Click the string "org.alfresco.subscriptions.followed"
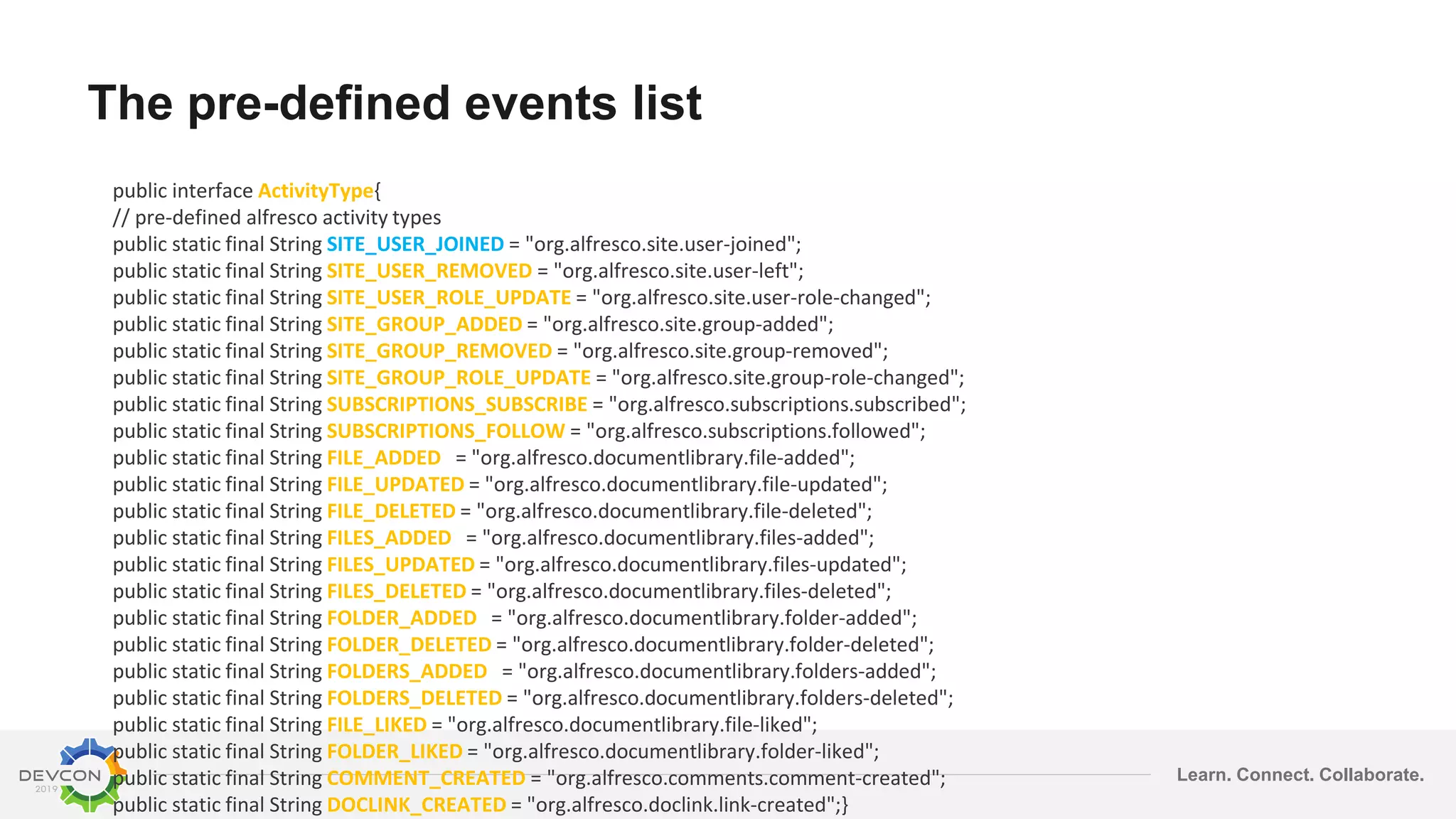 753,431
